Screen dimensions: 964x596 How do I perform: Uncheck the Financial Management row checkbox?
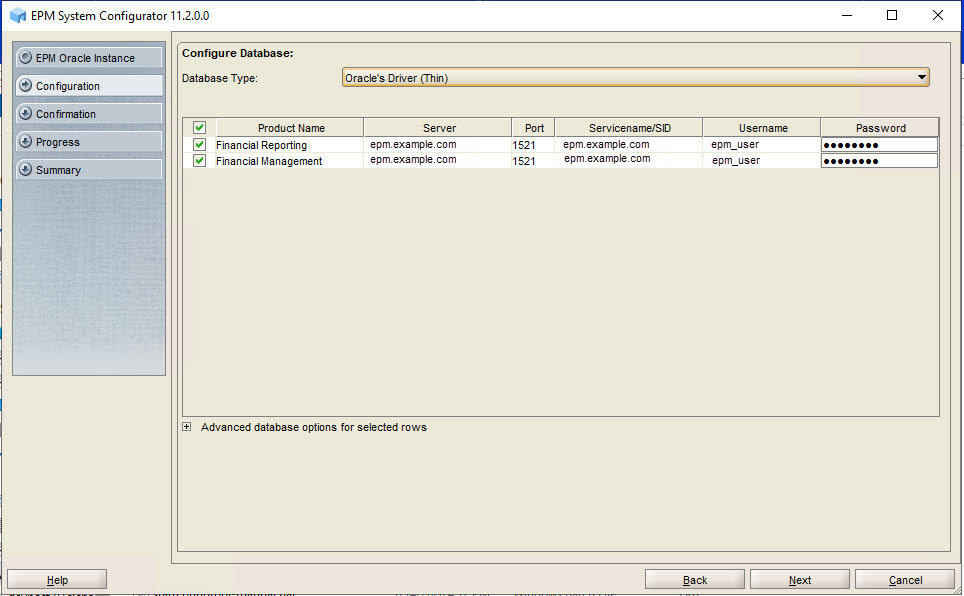[x=199, y=161]
